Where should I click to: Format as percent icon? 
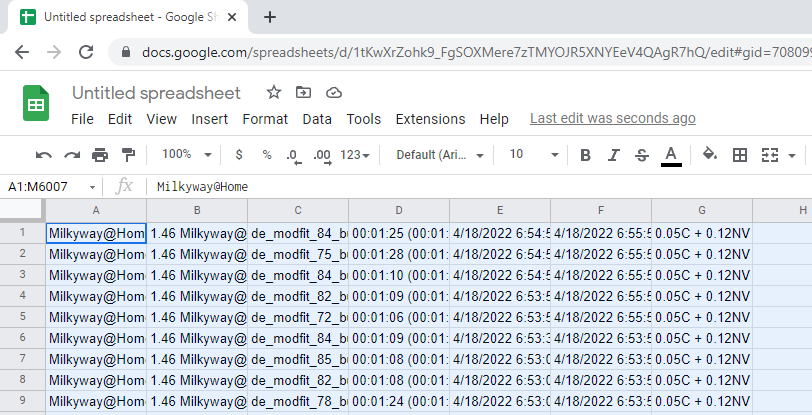coord(267,154)
